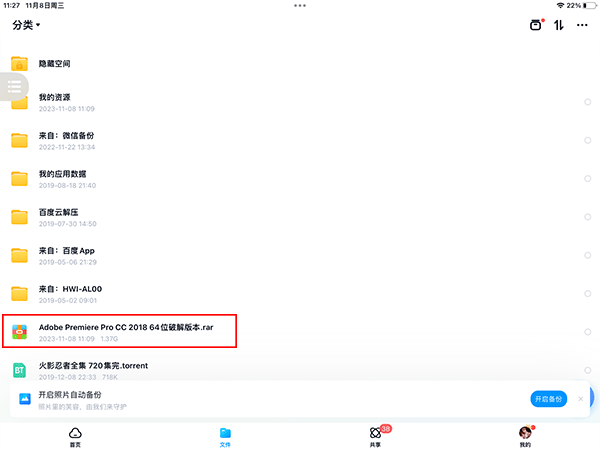The height and width of the screenshot is (450, 600).
Task: Select the circle checkbox for 我的资源
Action: coord(587,102)
